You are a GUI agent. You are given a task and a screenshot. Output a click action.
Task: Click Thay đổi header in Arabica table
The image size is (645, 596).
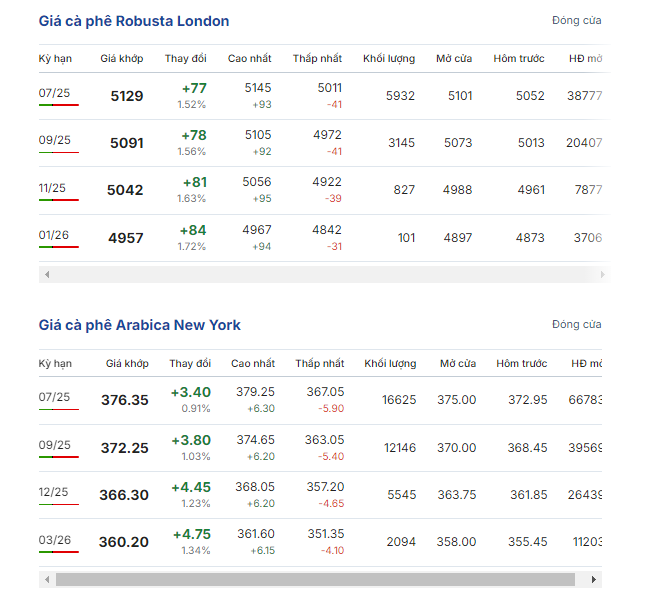[190, 364]
